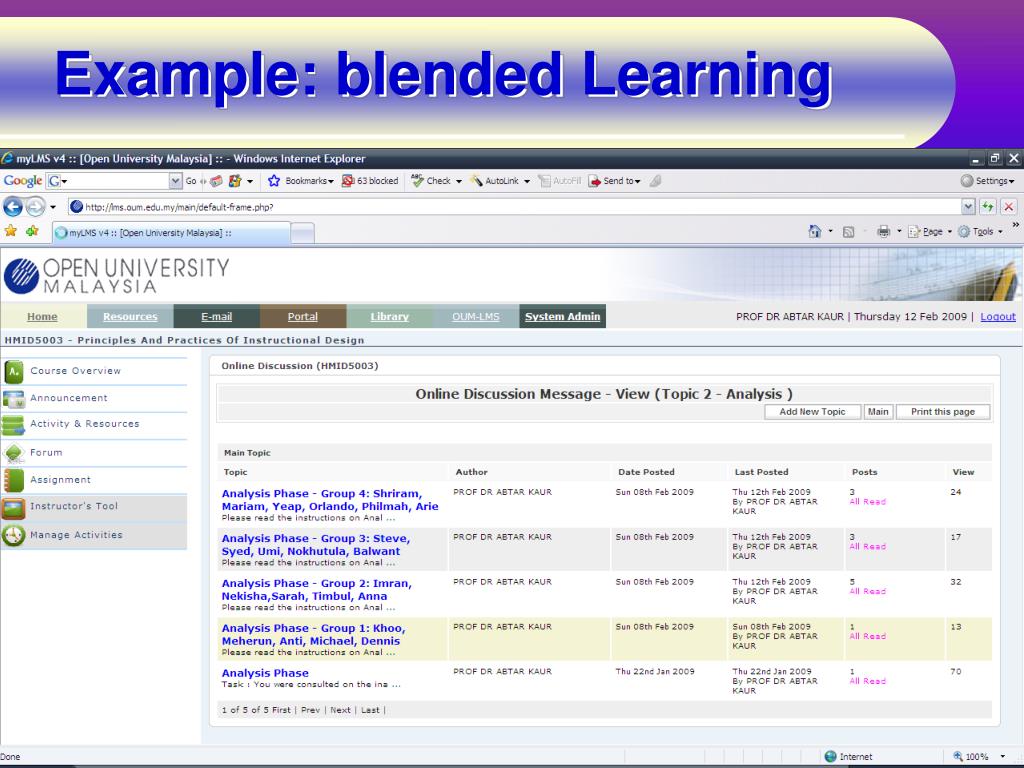Click the Internet zone globe icon

point(831,756)
